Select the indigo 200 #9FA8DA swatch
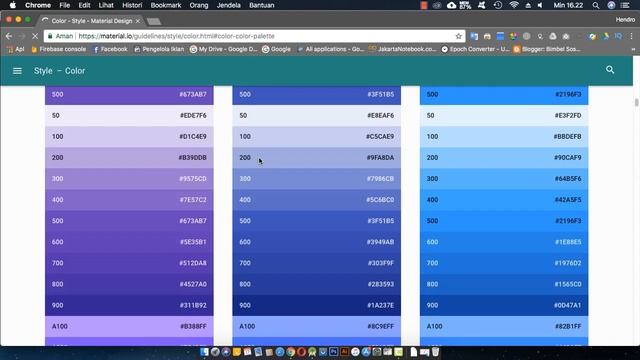Image resolution: width=640 pixels, height=360 pixels. point(316,158)
